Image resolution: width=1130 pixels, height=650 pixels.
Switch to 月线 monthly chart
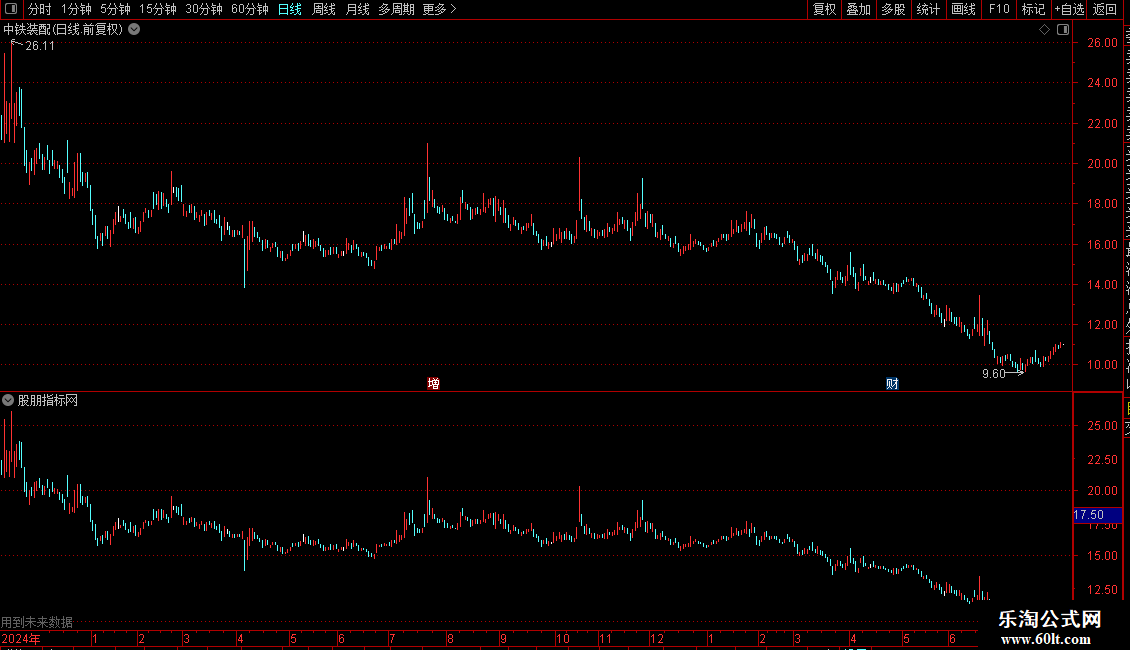click(357, 9)
